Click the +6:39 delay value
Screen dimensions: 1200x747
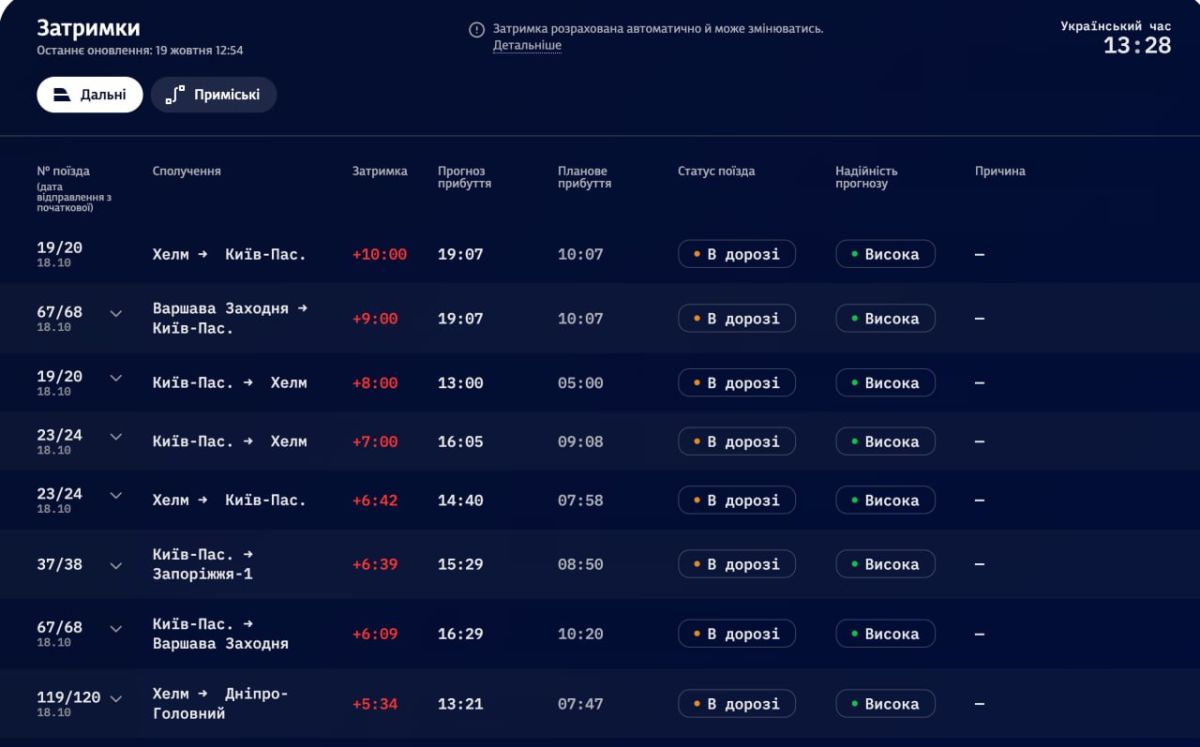[x=375, y=565]
